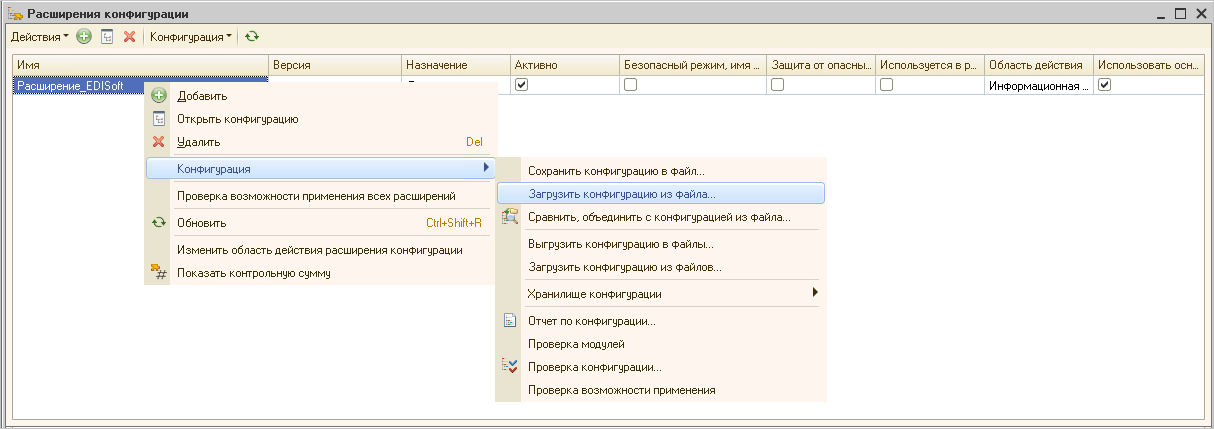The width and height of the screenshot is (1214, 429).
Task: Click the compare and merge icon in the submenu
Action: pyautogui.click(x=510, y=216)
